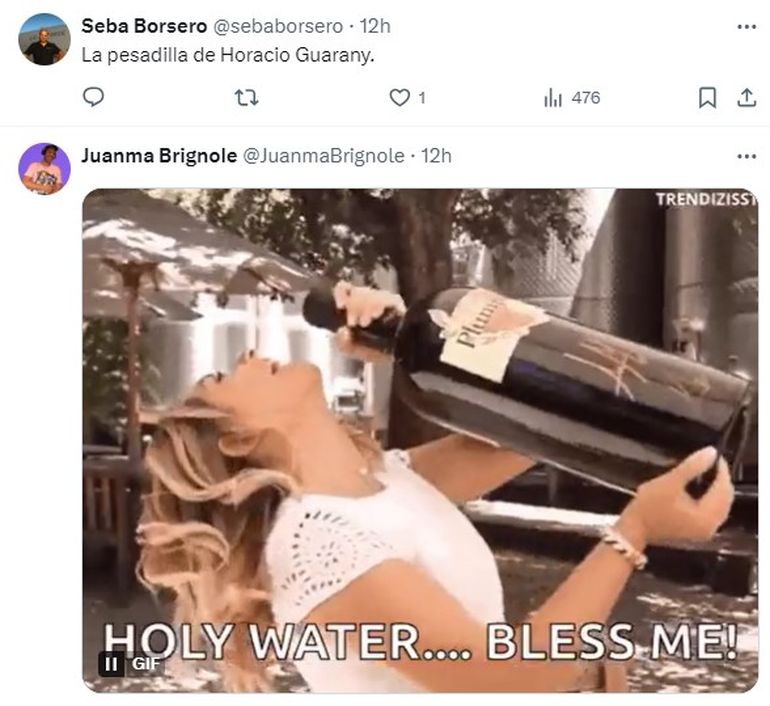Share Seba Borsero's tweet

coord(745,97)
